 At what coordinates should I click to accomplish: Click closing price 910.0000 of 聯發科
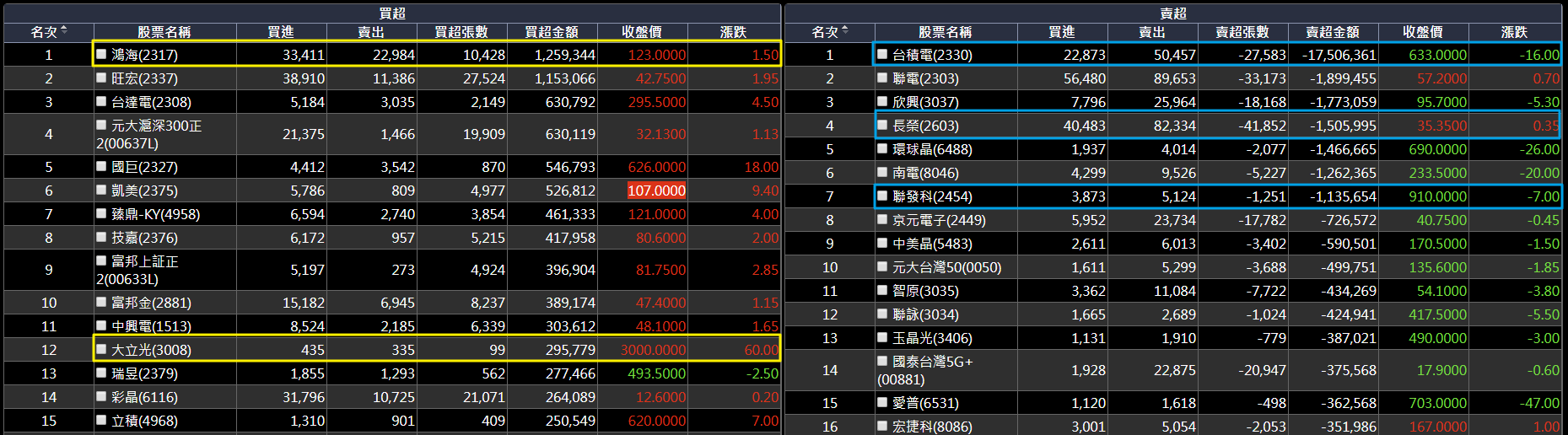[1438, 196]
